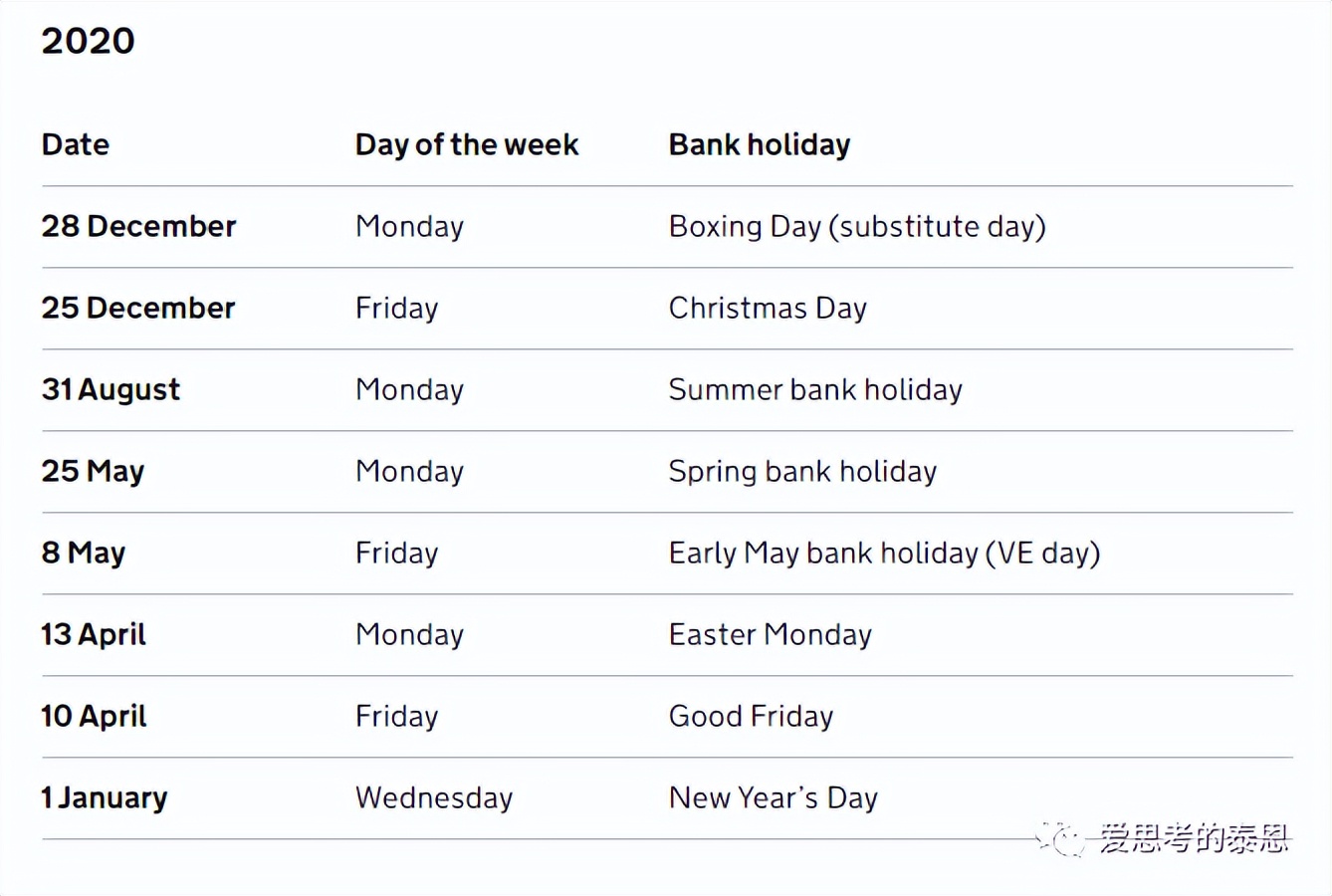
Task: Select the Day of the week header
Action: (466, 145)
